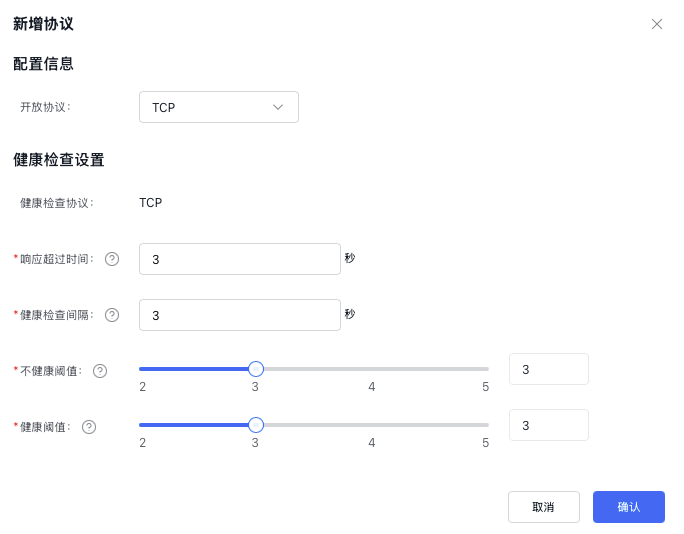Viewport: 684px width, 534px height.
Task: Click the 取消 button
Action: [x=543, y=507]
